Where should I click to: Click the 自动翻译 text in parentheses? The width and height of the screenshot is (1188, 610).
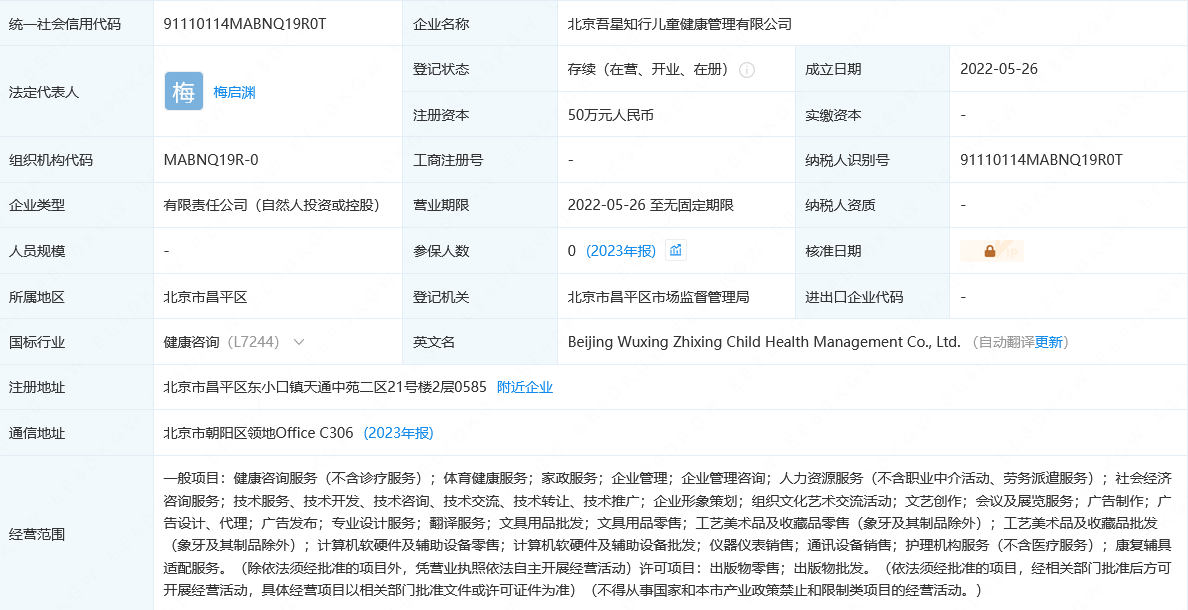click(x=1007, y=342)
